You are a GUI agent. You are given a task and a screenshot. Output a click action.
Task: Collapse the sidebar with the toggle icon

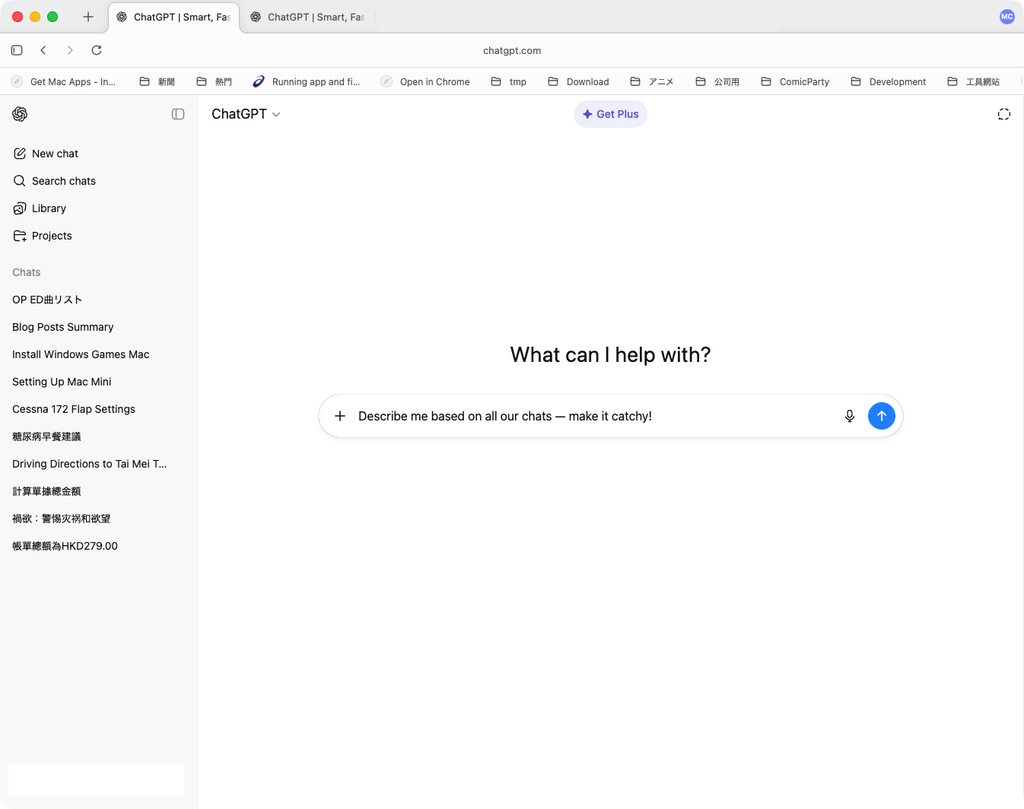pos(178,114)
